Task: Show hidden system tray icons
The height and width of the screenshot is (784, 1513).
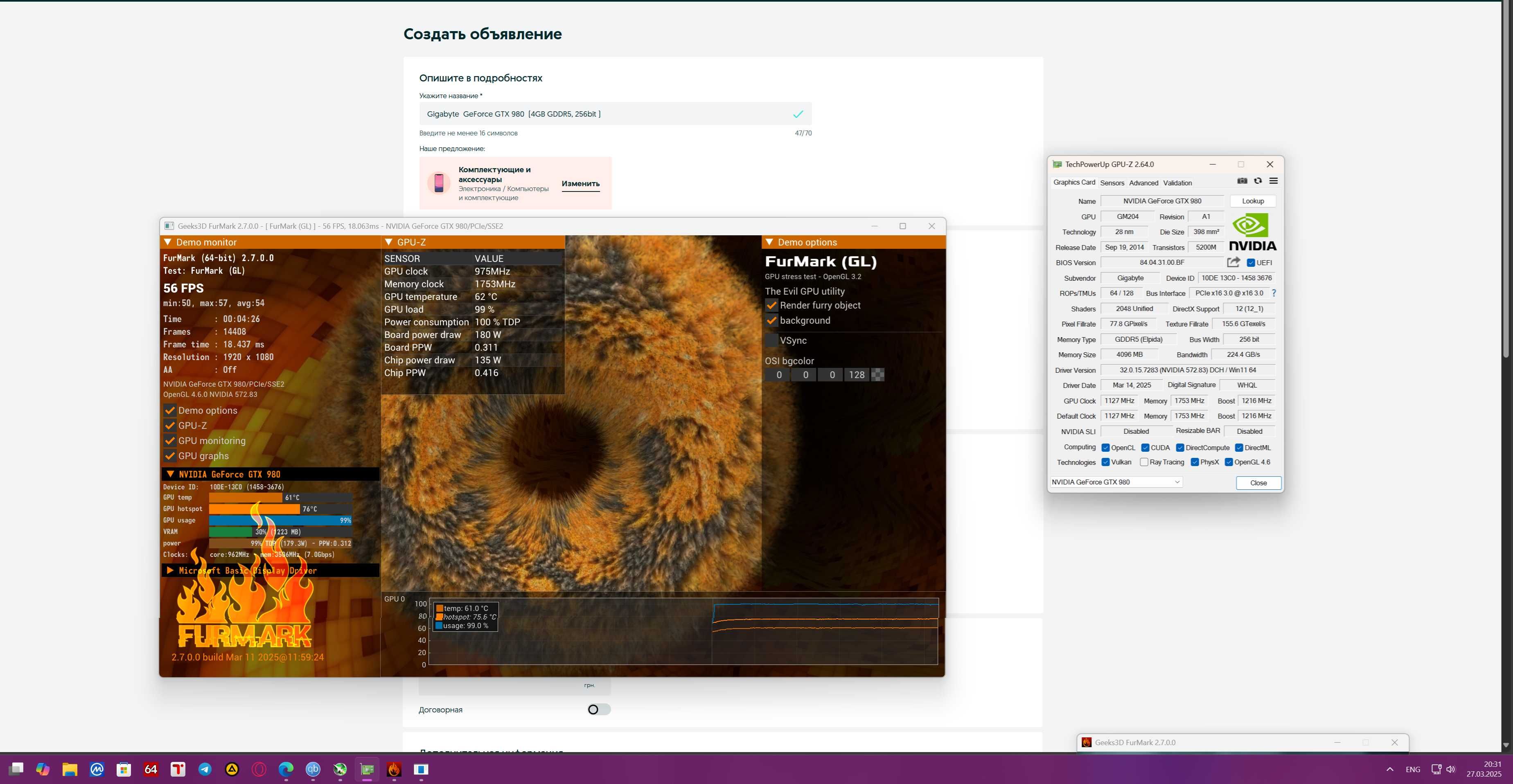Action: tap(1390, 769)
